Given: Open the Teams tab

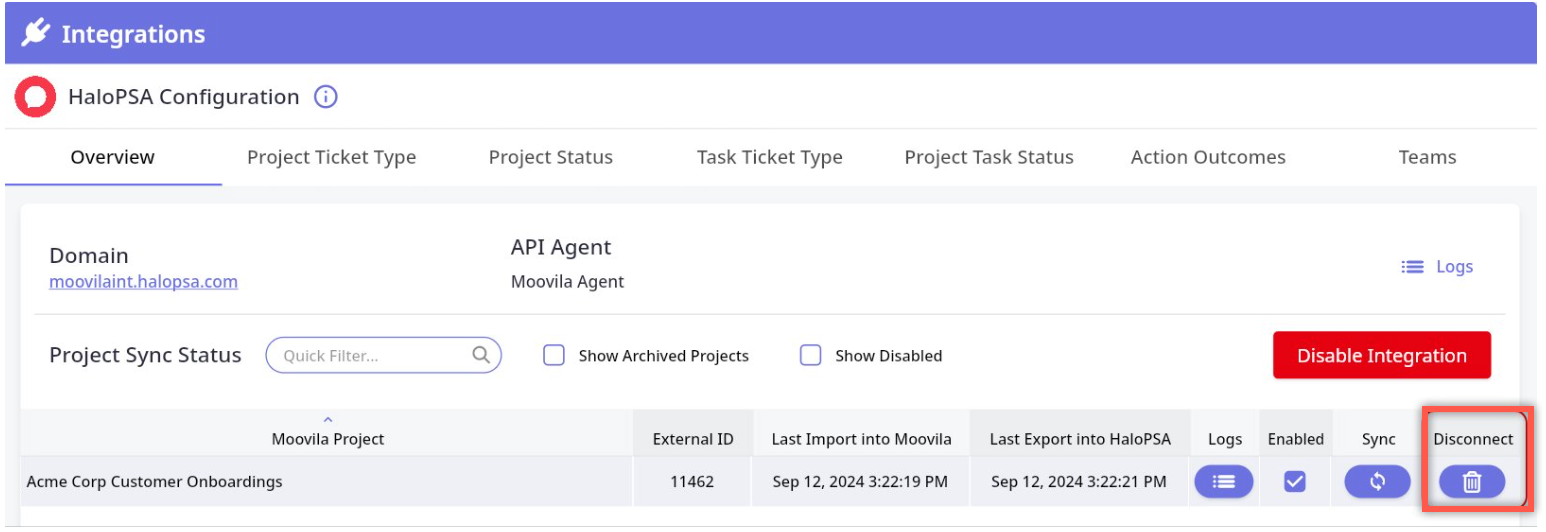Looking at the screenshot, I should pos(1427,157).
